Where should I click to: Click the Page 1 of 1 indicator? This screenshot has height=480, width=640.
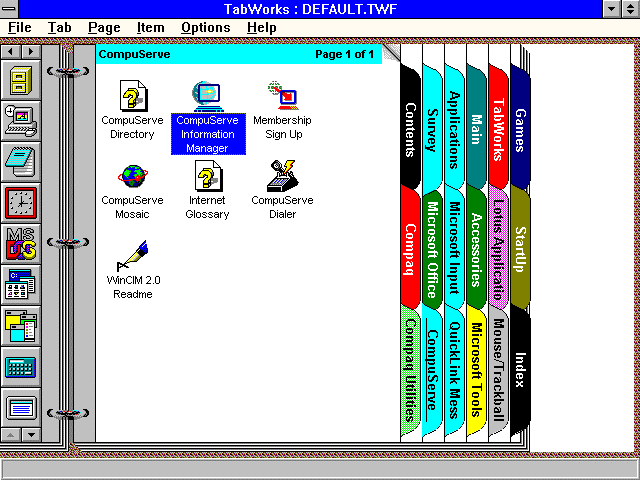tap(344, 54)
